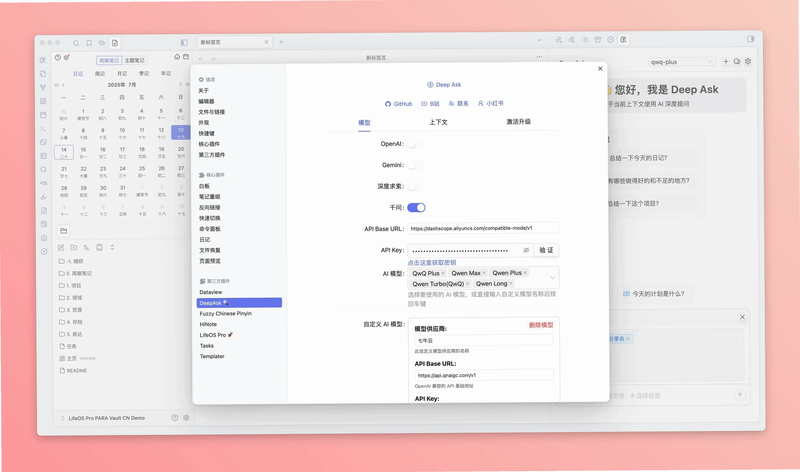Viewport: 800px width, 472px height.
Task: Open the LifeOS Pro plugin settings
Action: click(216, 335)
